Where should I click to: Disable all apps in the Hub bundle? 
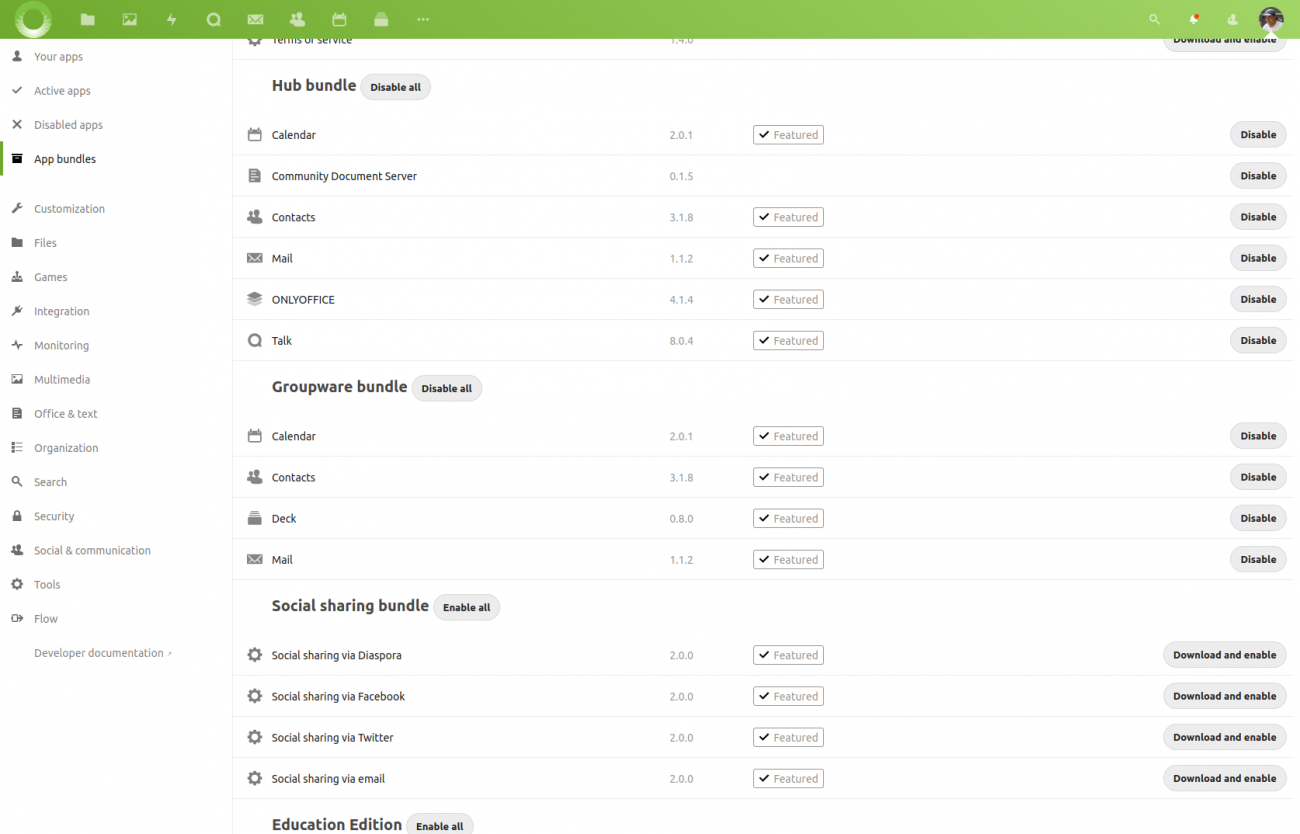click(x=396, y=87)
